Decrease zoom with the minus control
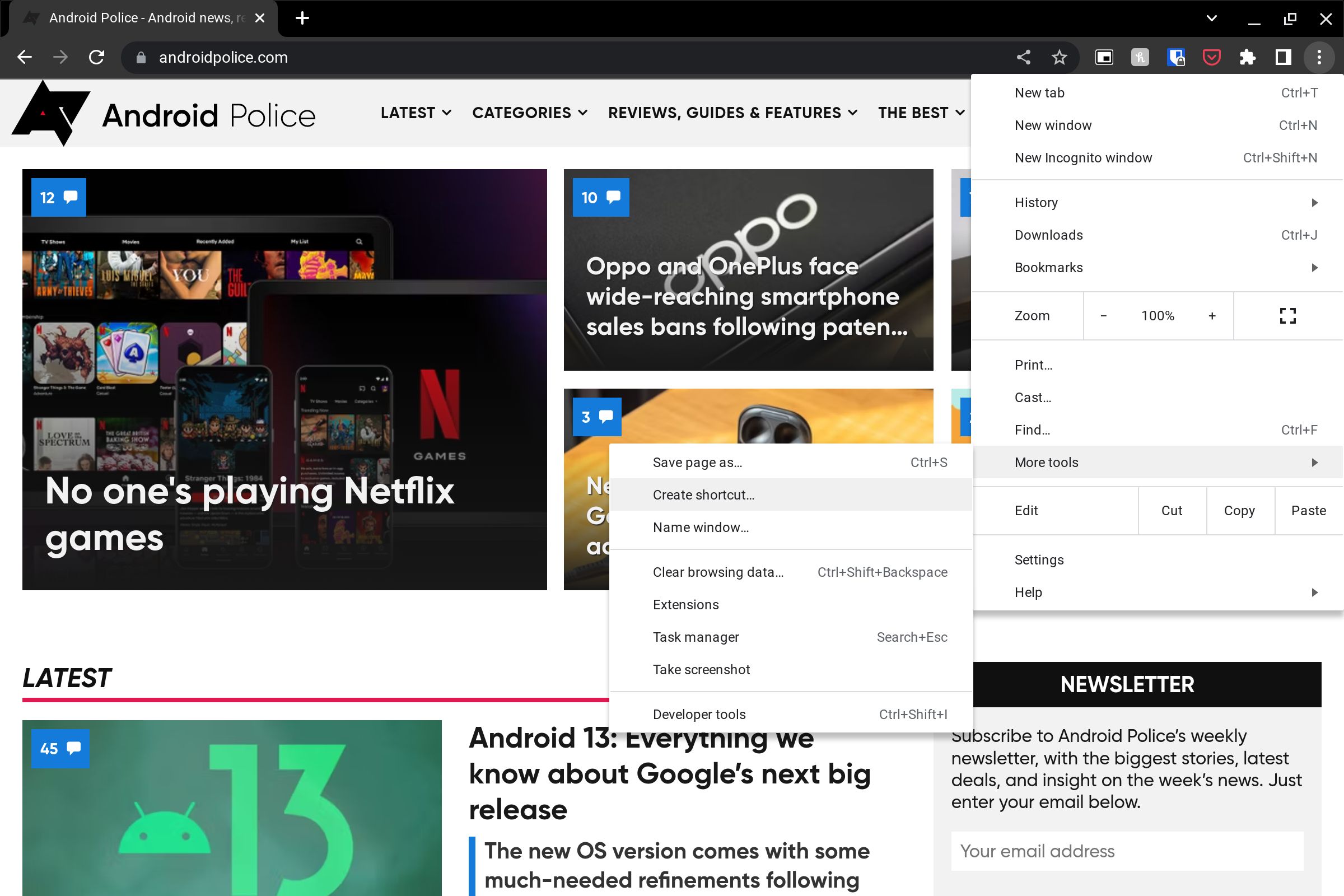The height and width of the screenshot is (896, 1344). [1103, 315]
